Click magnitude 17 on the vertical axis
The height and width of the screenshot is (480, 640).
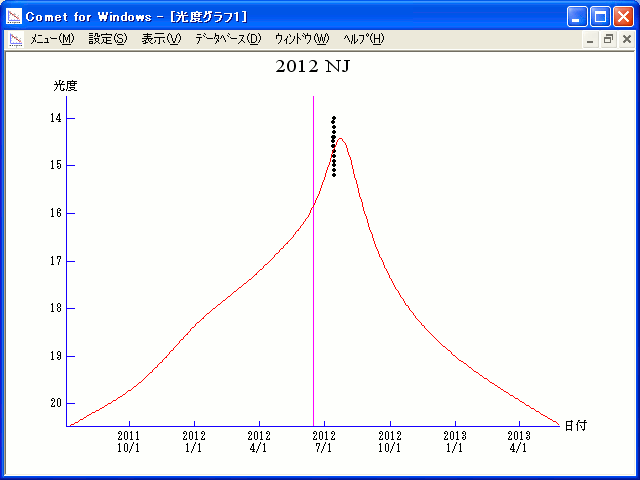(56, 260)
